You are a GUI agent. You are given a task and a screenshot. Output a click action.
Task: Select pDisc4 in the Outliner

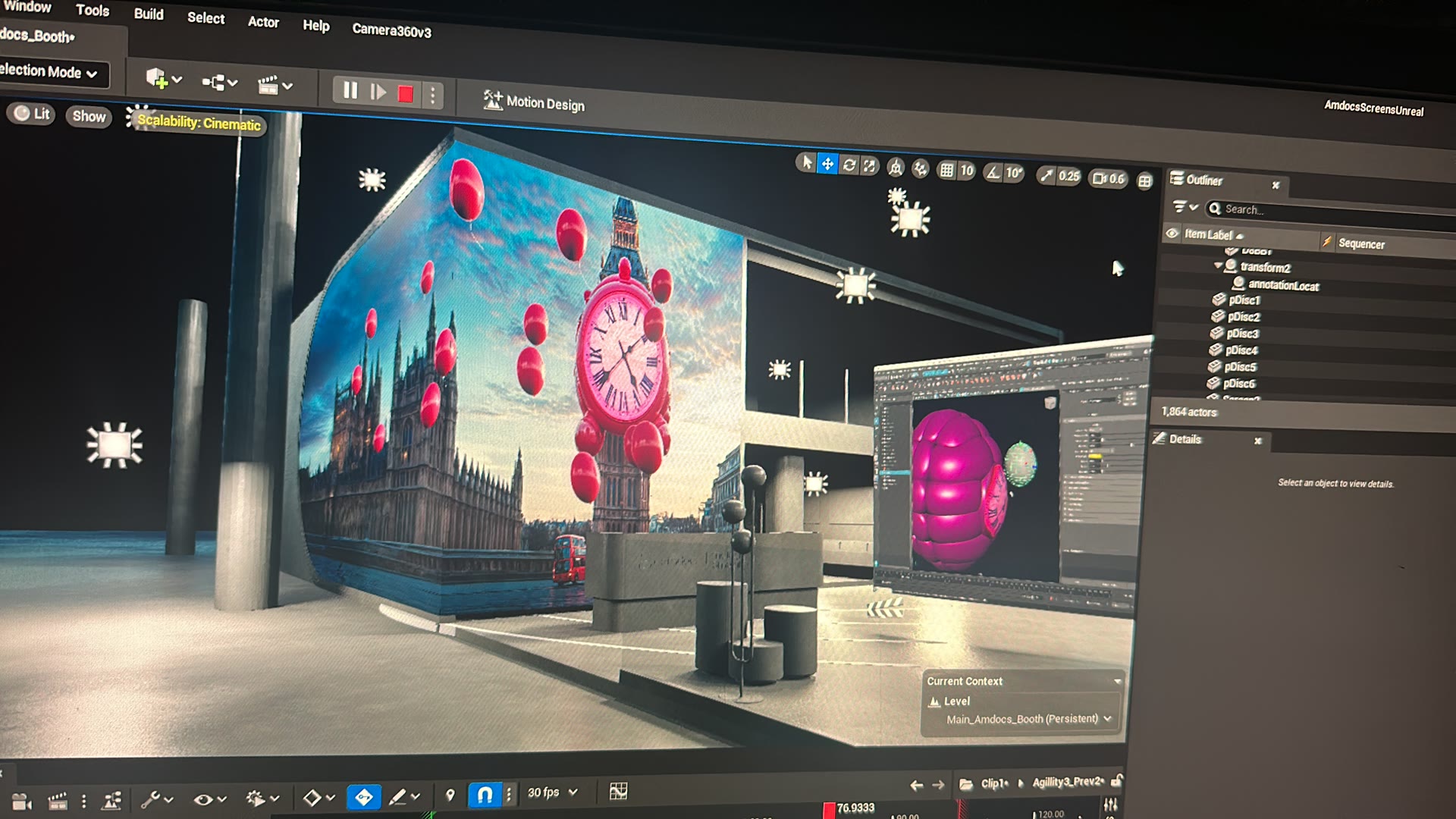coord(1241,350)
